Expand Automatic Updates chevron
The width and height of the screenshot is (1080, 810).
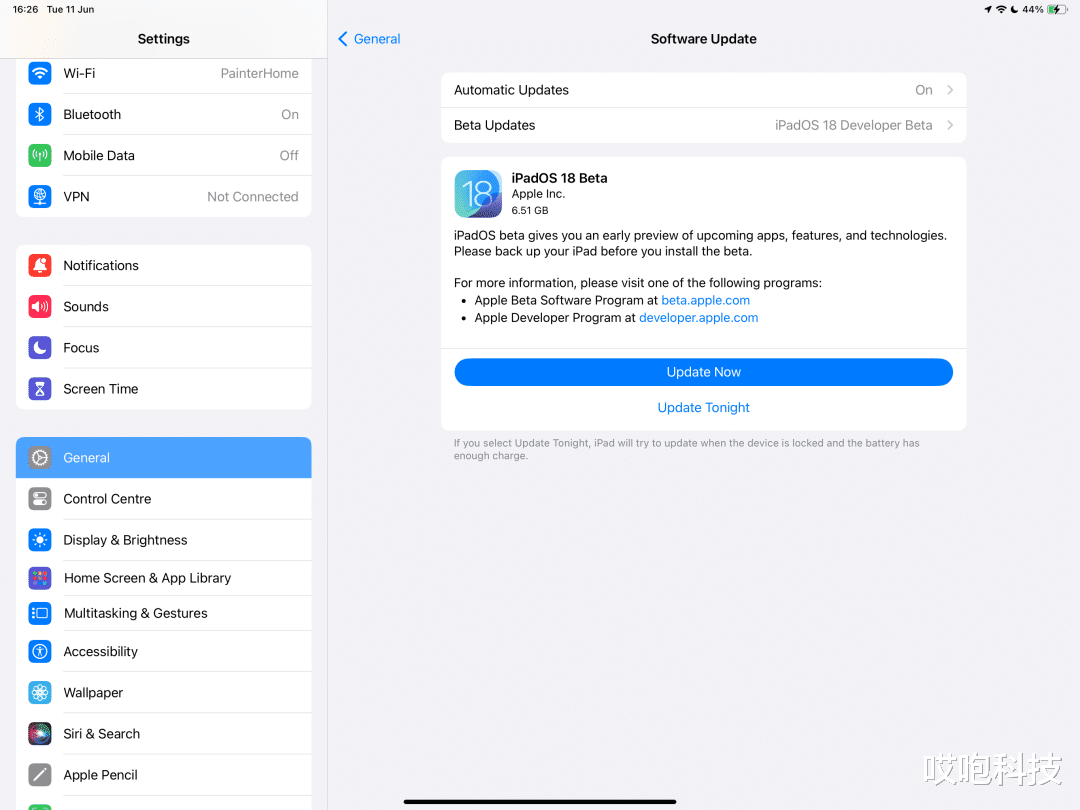950,90
